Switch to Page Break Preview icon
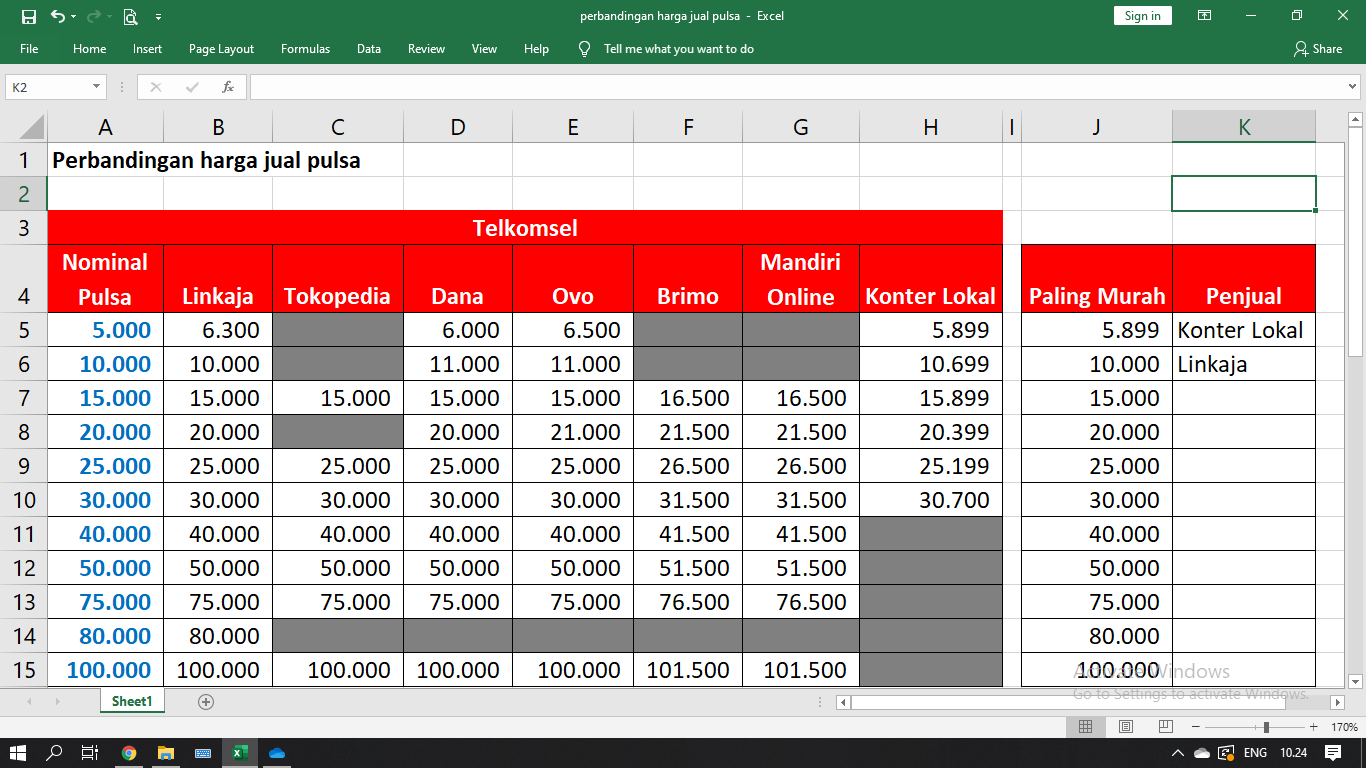 [x=1165, y=727]
